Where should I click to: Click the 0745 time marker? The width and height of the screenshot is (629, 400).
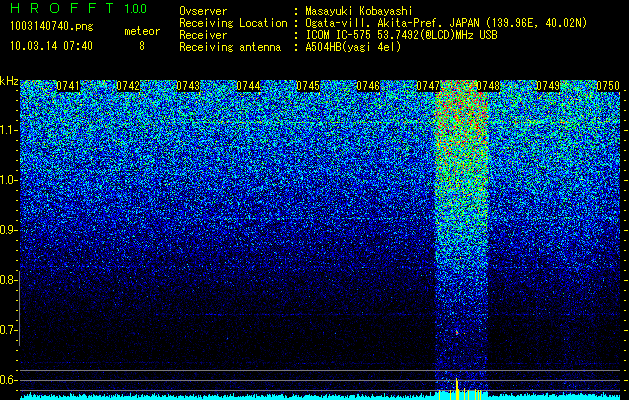[308, 86]
